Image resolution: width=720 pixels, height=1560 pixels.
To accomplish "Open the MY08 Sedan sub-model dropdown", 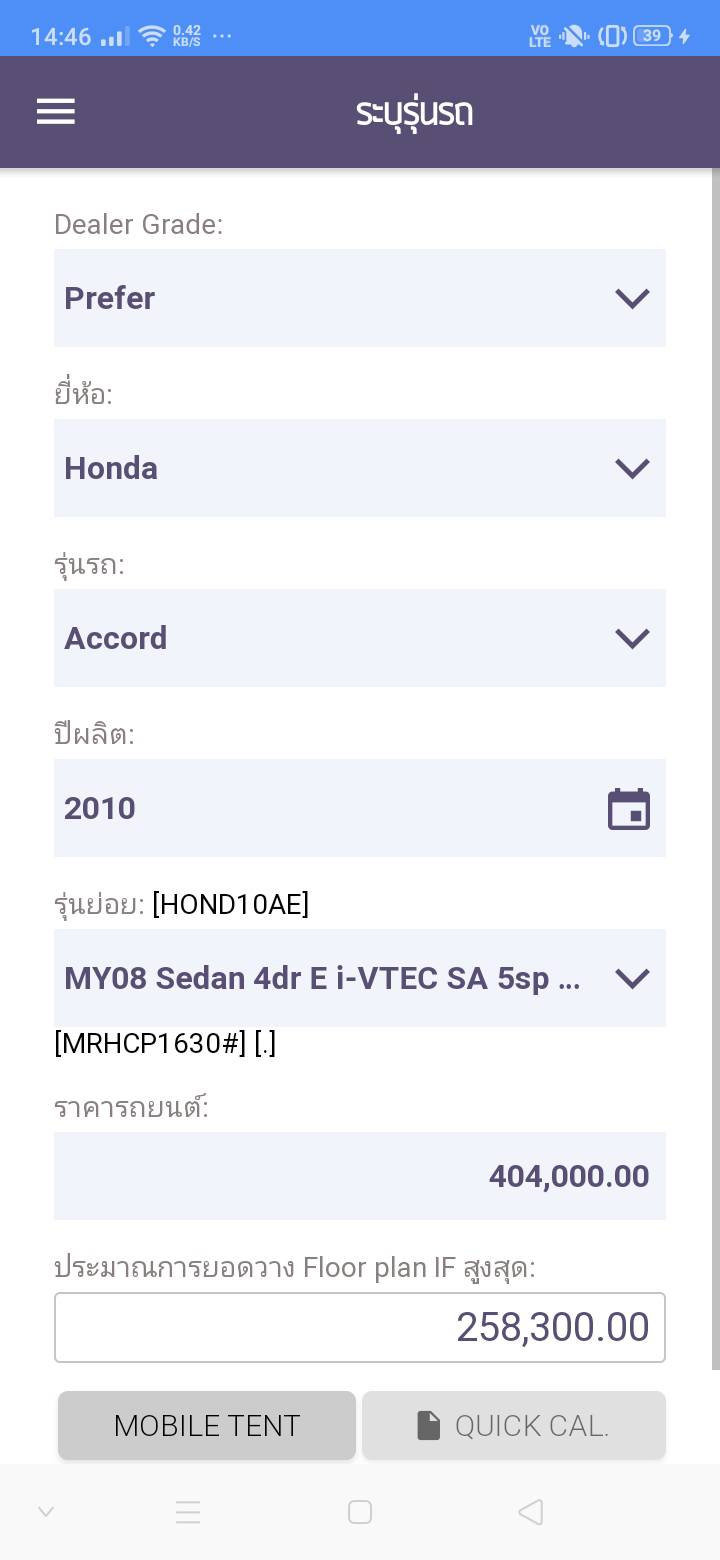I will 360,978.
